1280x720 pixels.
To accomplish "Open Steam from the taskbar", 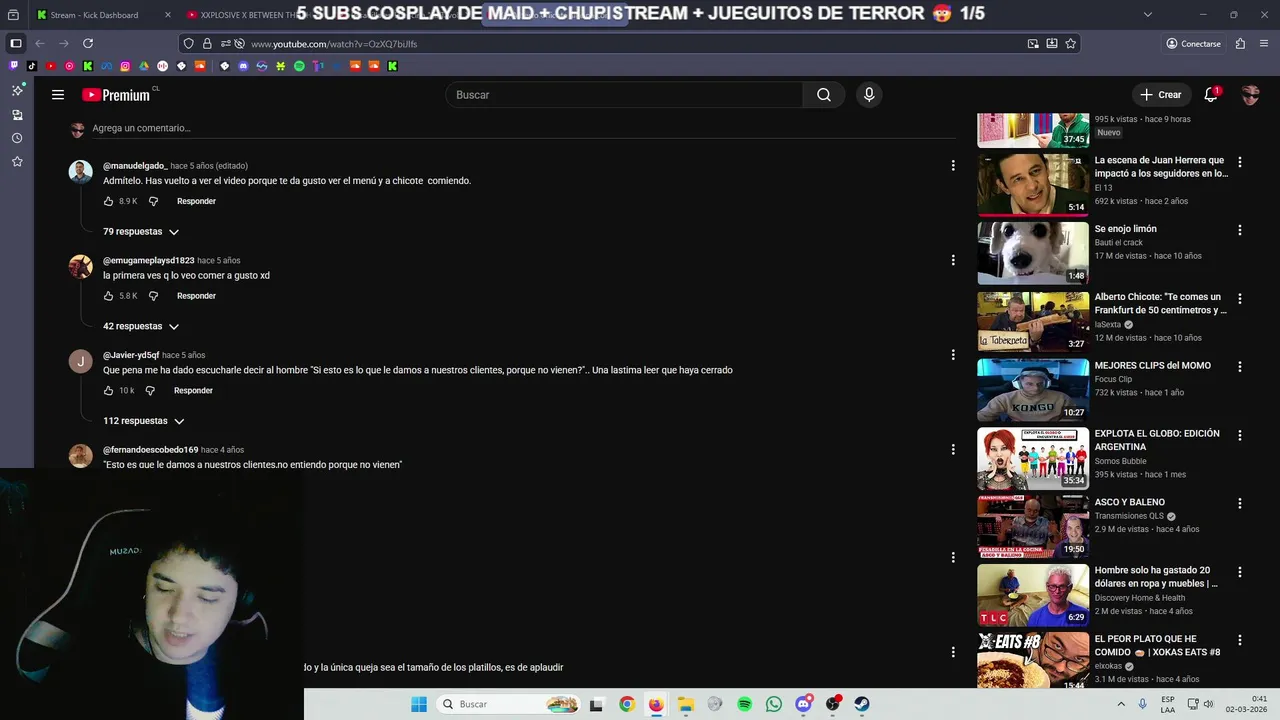I will coord(862,704).
